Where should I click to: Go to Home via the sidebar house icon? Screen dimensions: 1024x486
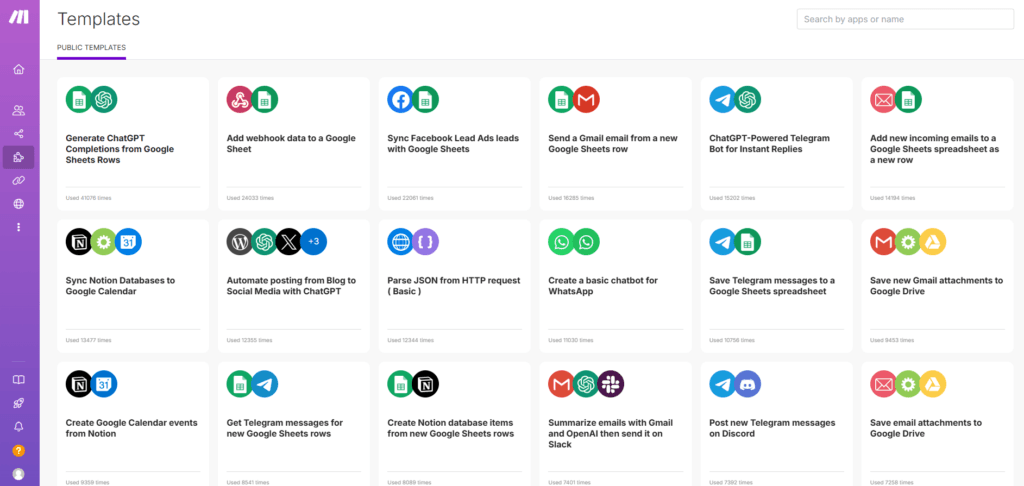tap(18, 69)
